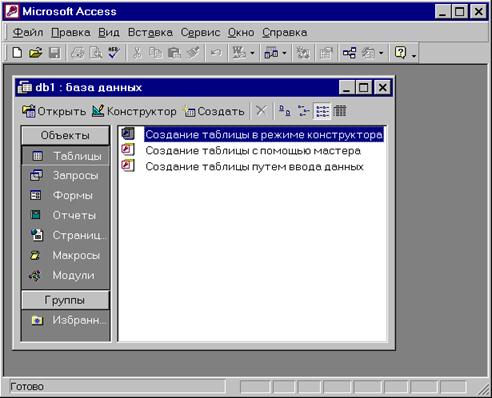Click the Properties toolbar icon
This screenshot has width=492, height=398.
[x=326, y=53]
